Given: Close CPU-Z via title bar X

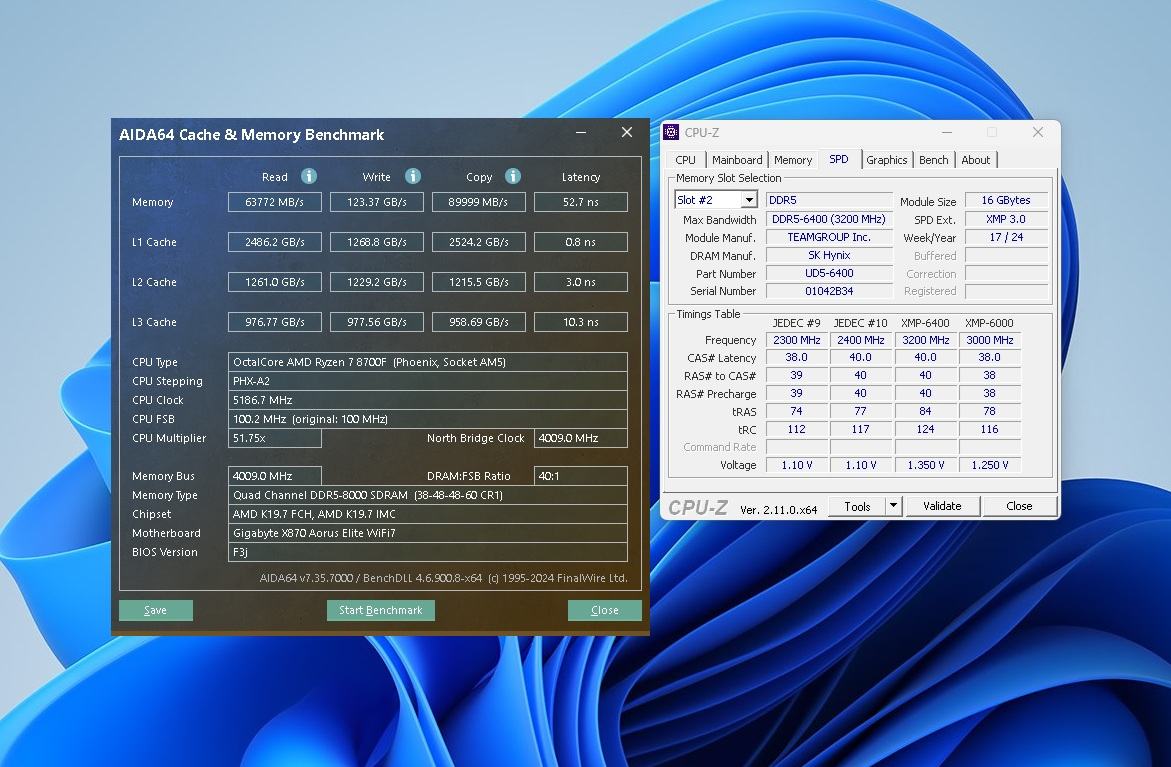Looking at the screenshot, I should 1037,132.
